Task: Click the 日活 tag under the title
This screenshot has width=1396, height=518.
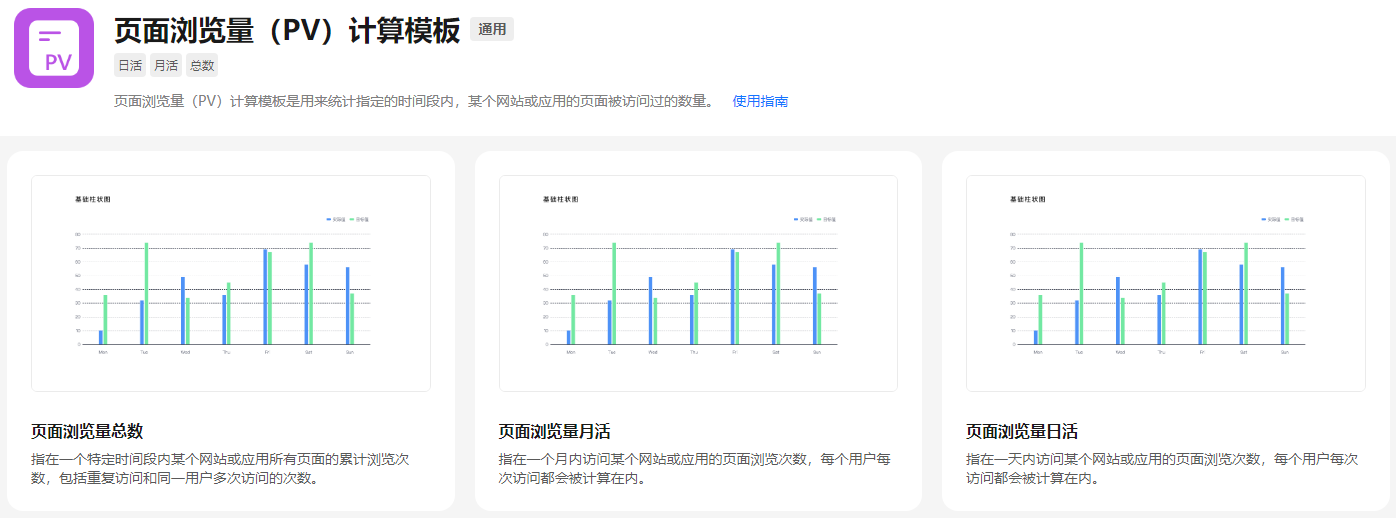Action: [130, 66]
